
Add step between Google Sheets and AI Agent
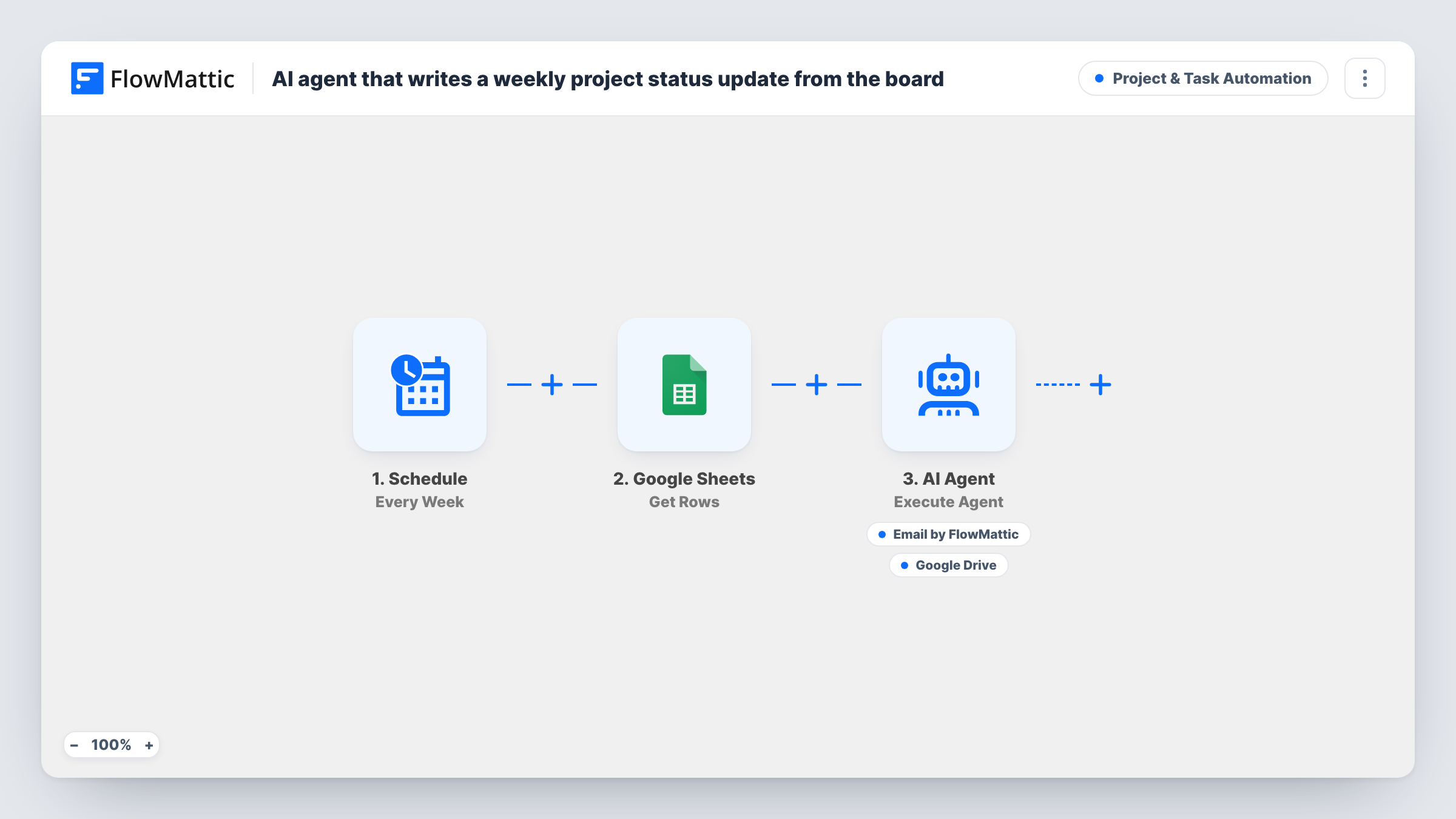(817, 385)
